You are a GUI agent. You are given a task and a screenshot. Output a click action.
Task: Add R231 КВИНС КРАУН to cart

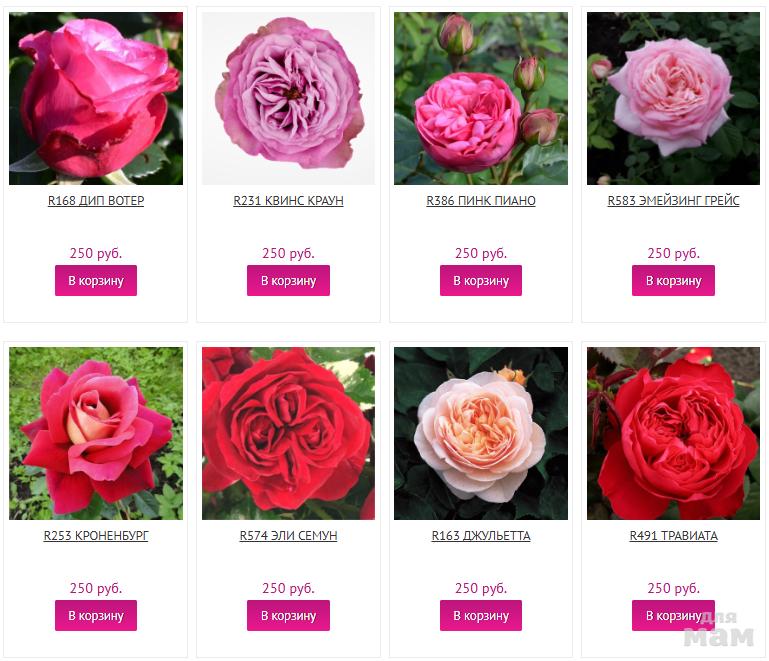pyautogui.click(x=288, y=280)
